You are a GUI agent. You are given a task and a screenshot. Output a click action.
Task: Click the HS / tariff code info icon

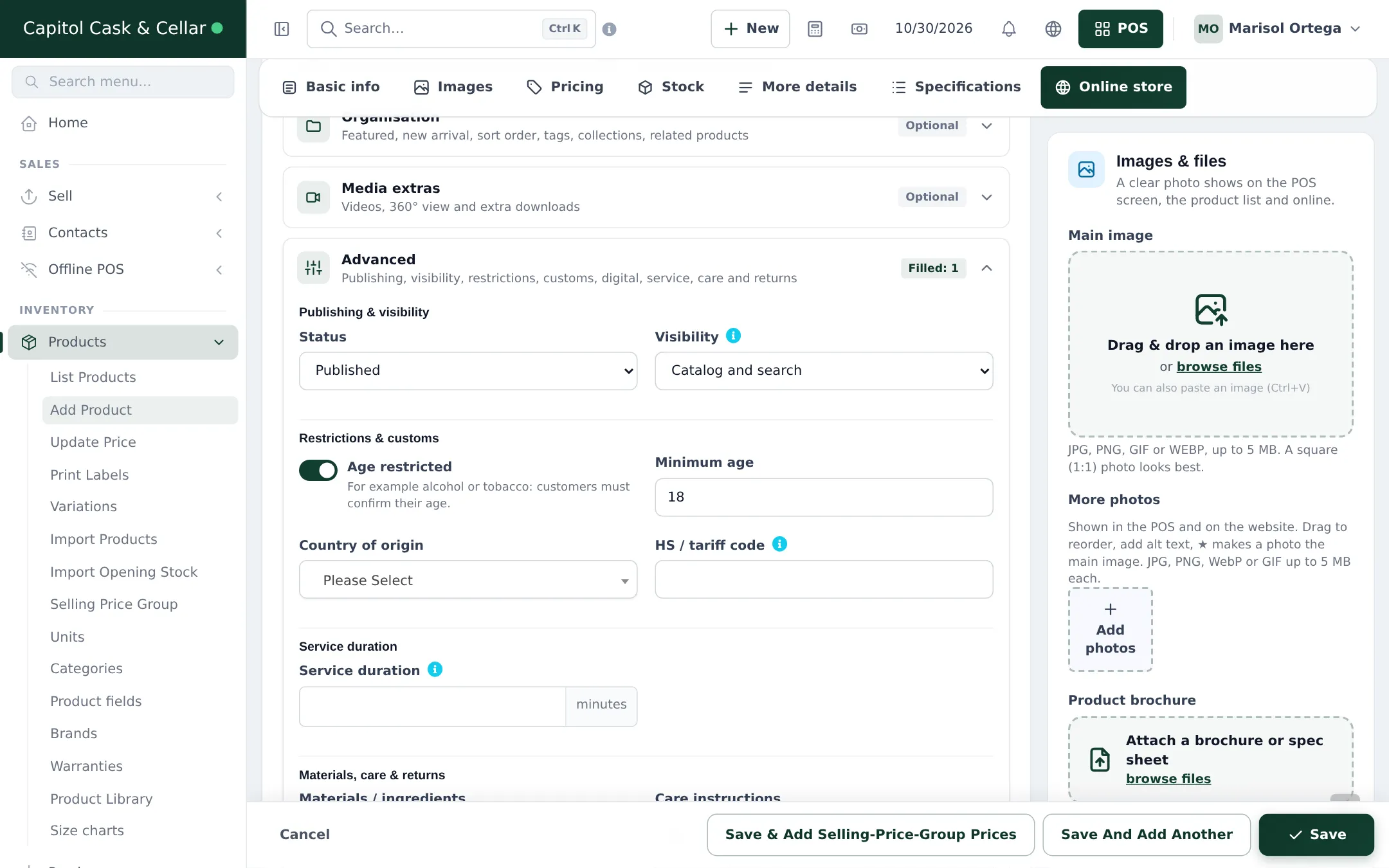[779, 544]
